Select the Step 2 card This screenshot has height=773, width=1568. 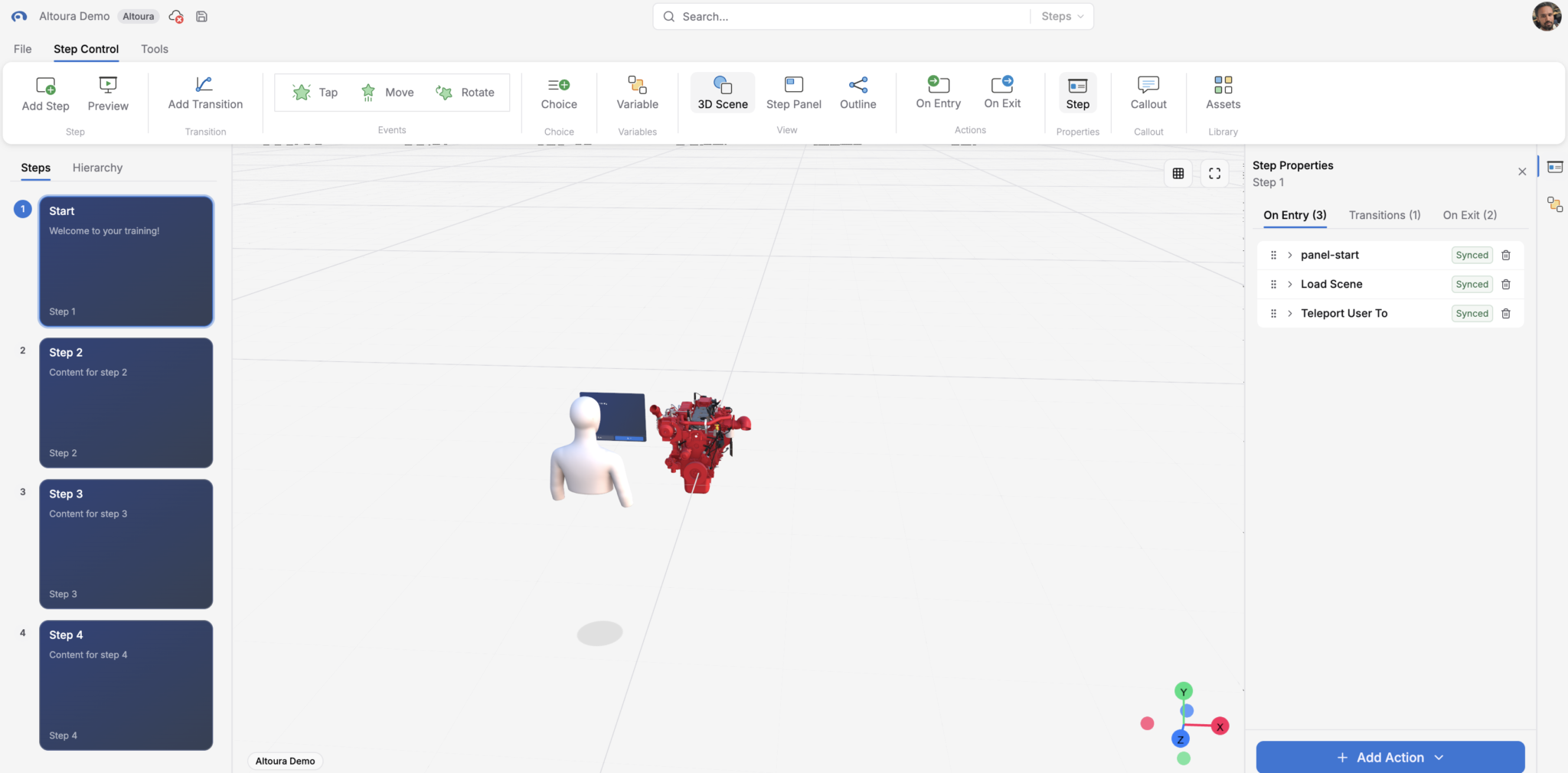(x=126, y=403)
